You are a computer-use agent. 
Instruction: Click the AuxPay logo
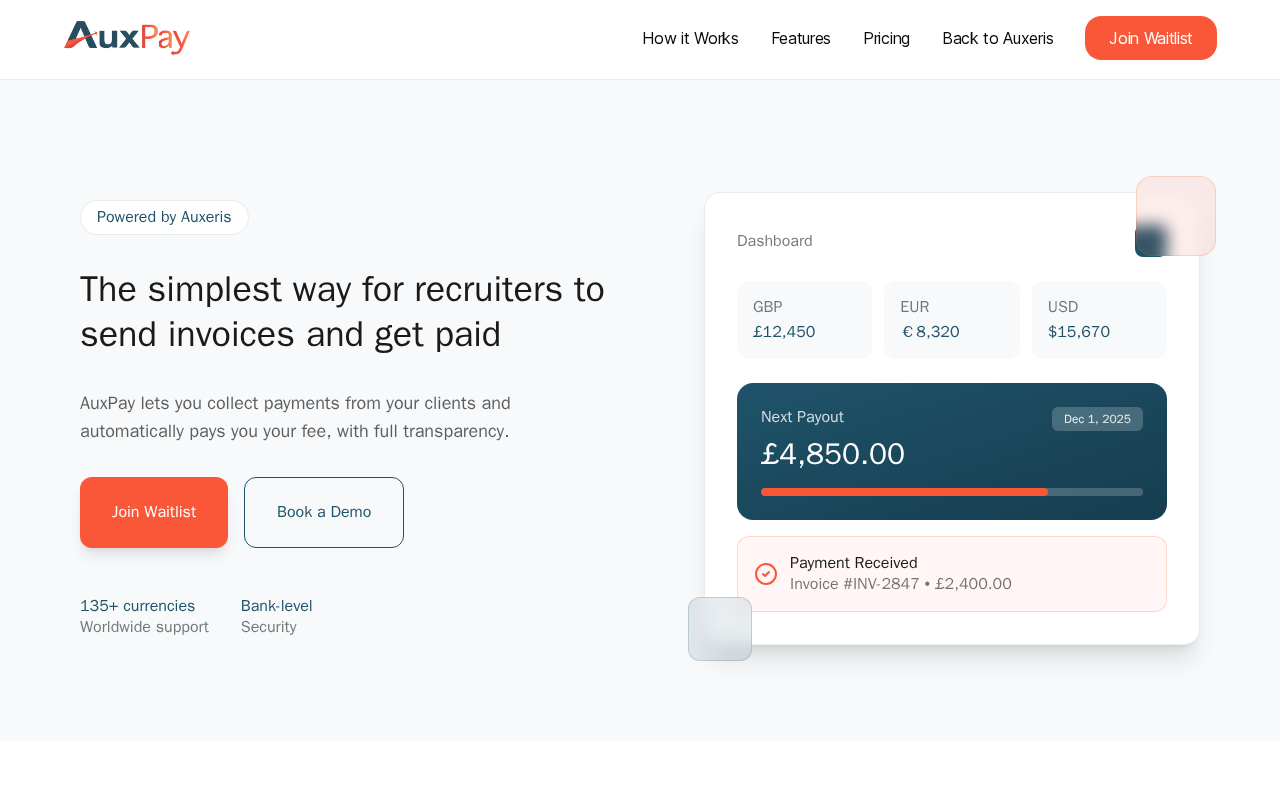(127, 38)
